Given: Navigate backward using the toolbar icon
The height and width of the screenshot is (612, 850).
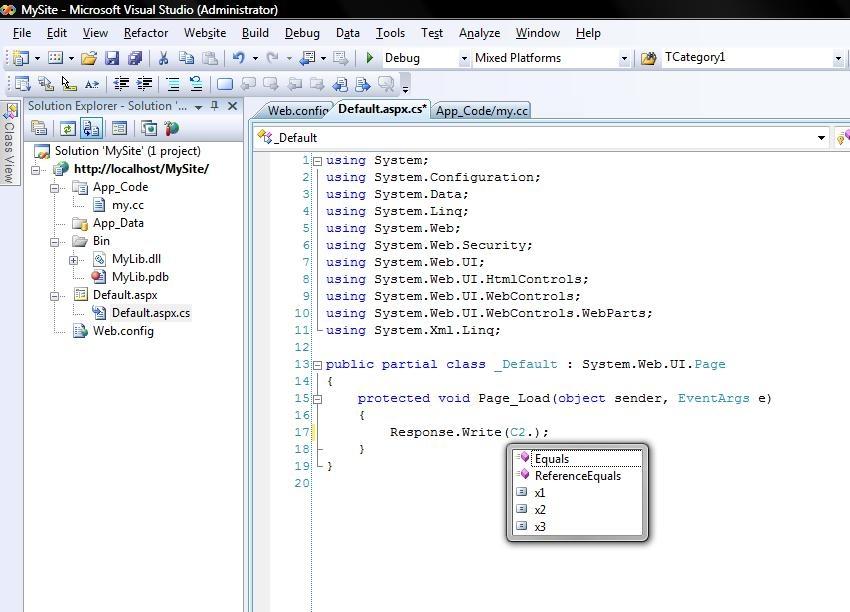Looking at the screenshot, I should pos(308,58).
